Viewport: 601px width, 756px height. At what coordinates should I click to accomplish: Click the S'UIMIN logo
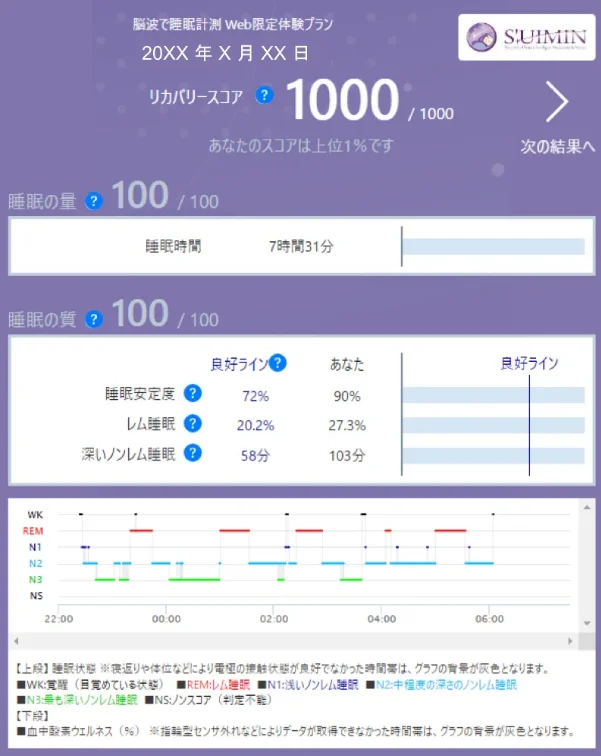[527, 38]
